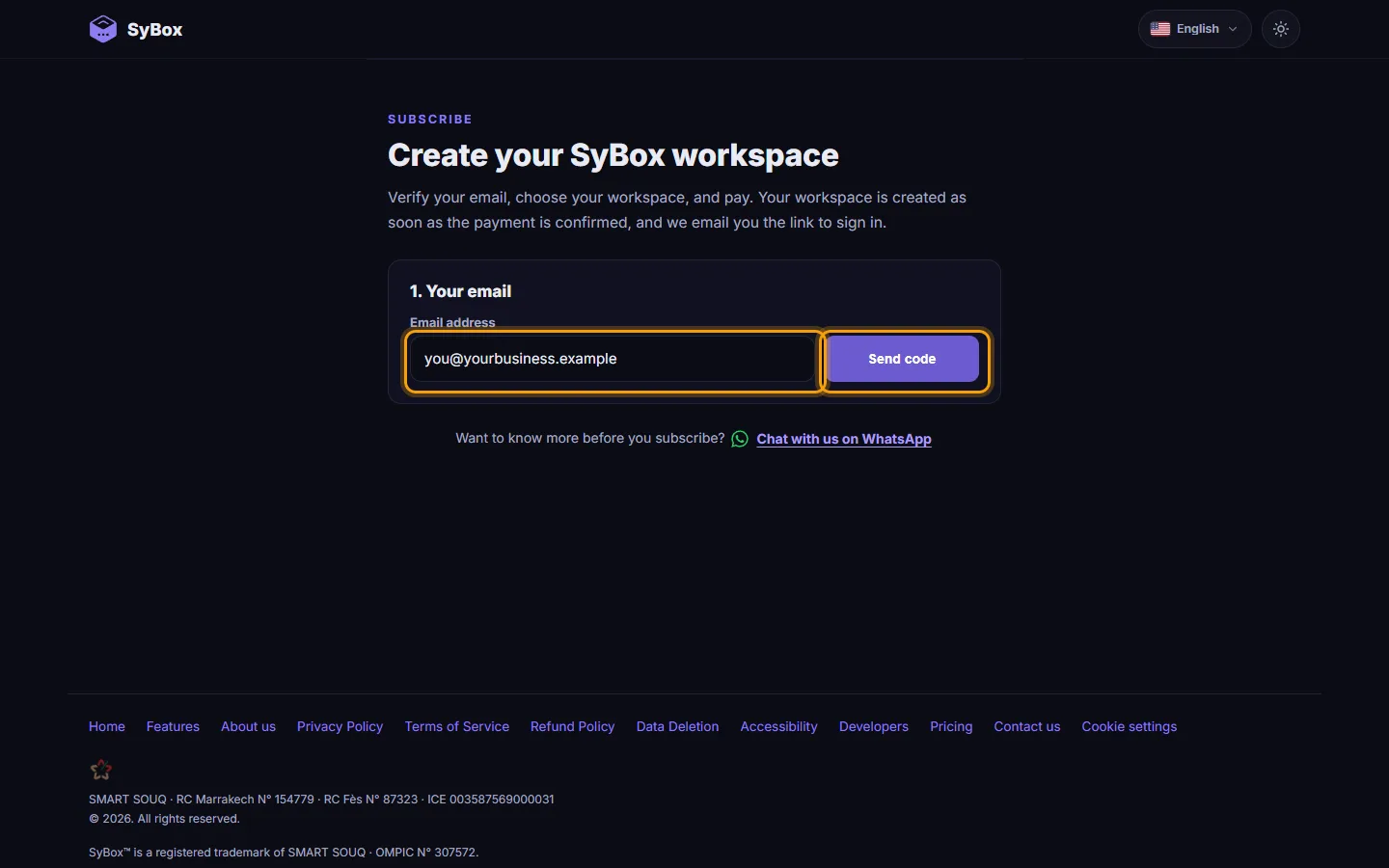This screenshot has height=868, width=1389.
Task: Click the 'Create your SyBox workspace' heading
Action: [613, 155]
